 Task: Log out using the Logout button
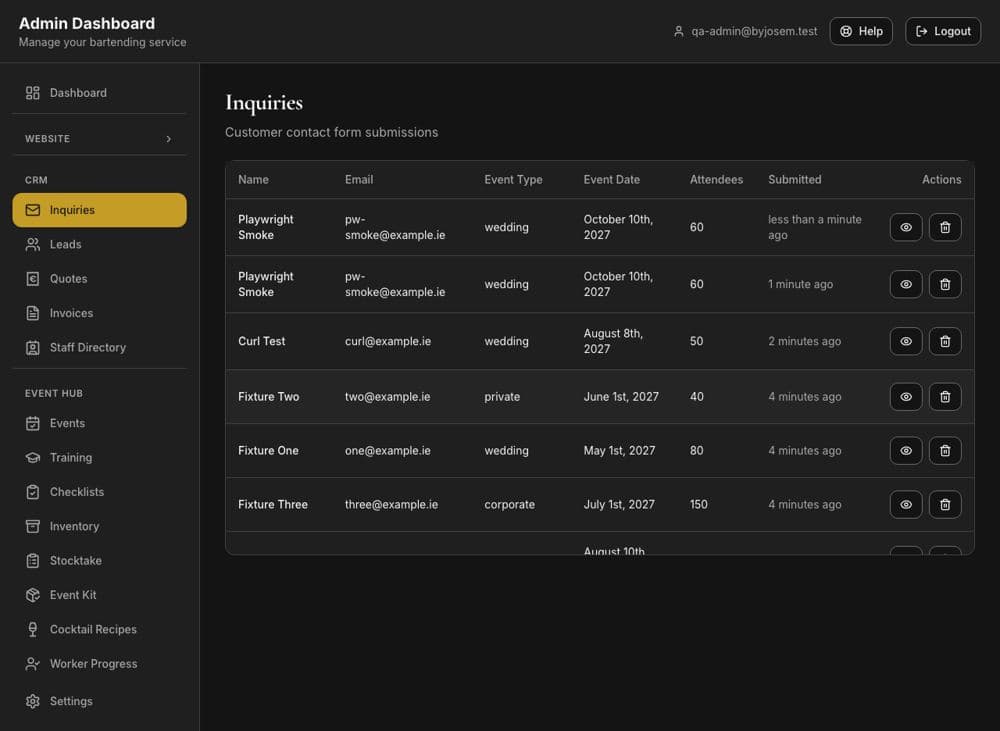coord(943,31)
